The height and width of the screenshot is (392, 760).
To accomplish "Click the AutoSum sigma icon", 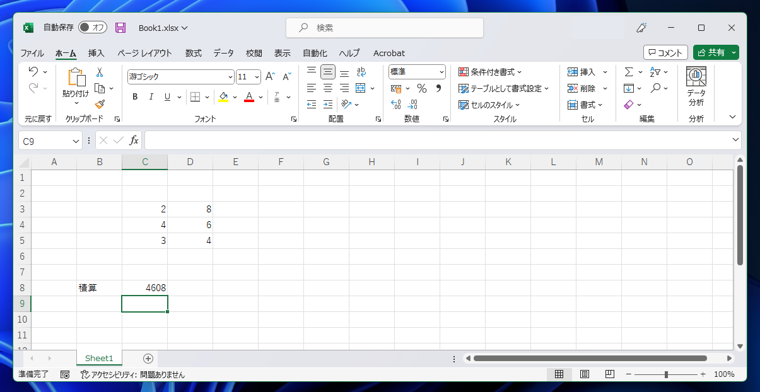I will [629, 72].
